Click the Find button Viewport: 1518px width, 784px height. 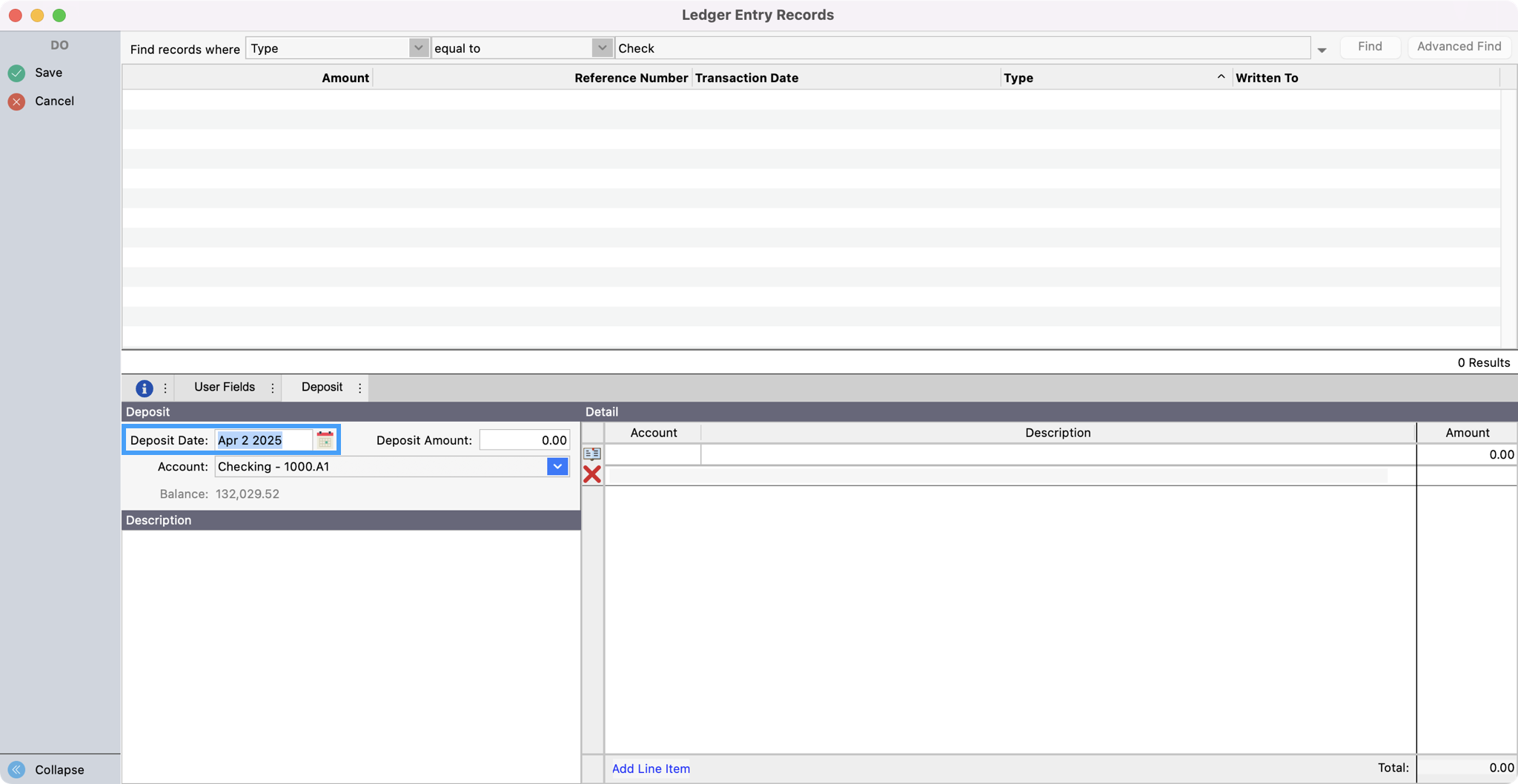coord(1369,47)
